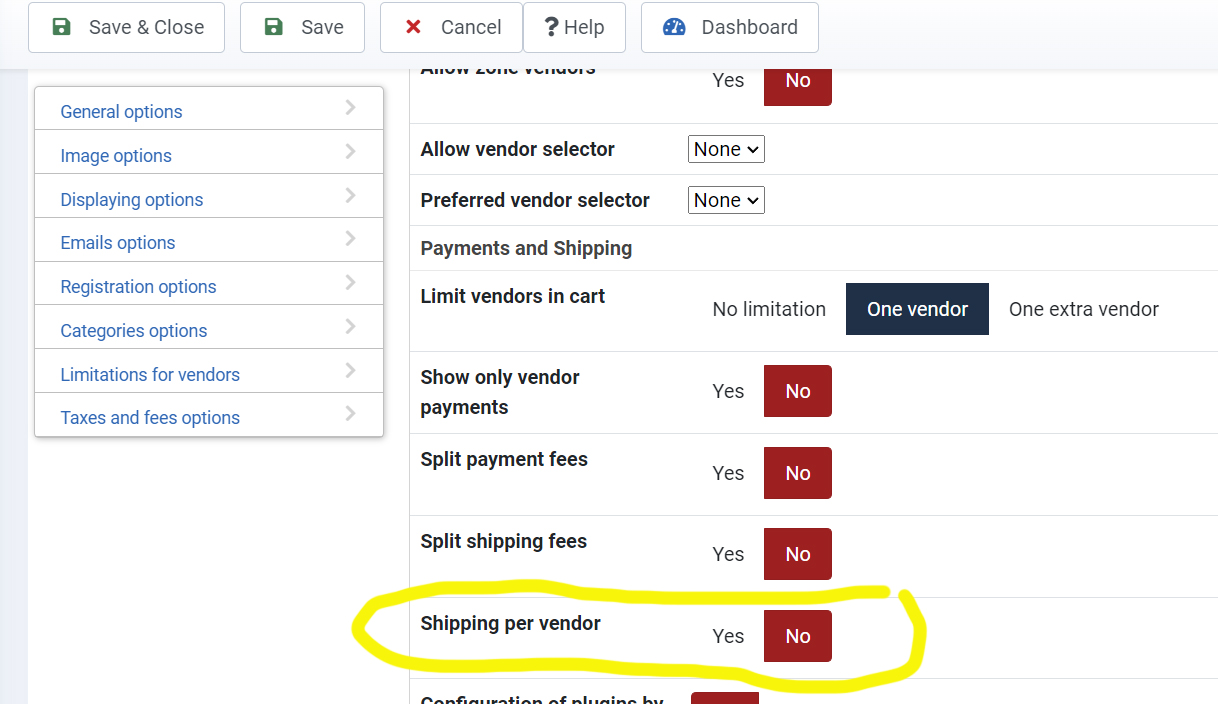
Task: Set Shipping per vendor to Yes
Action: pos(728,636)
